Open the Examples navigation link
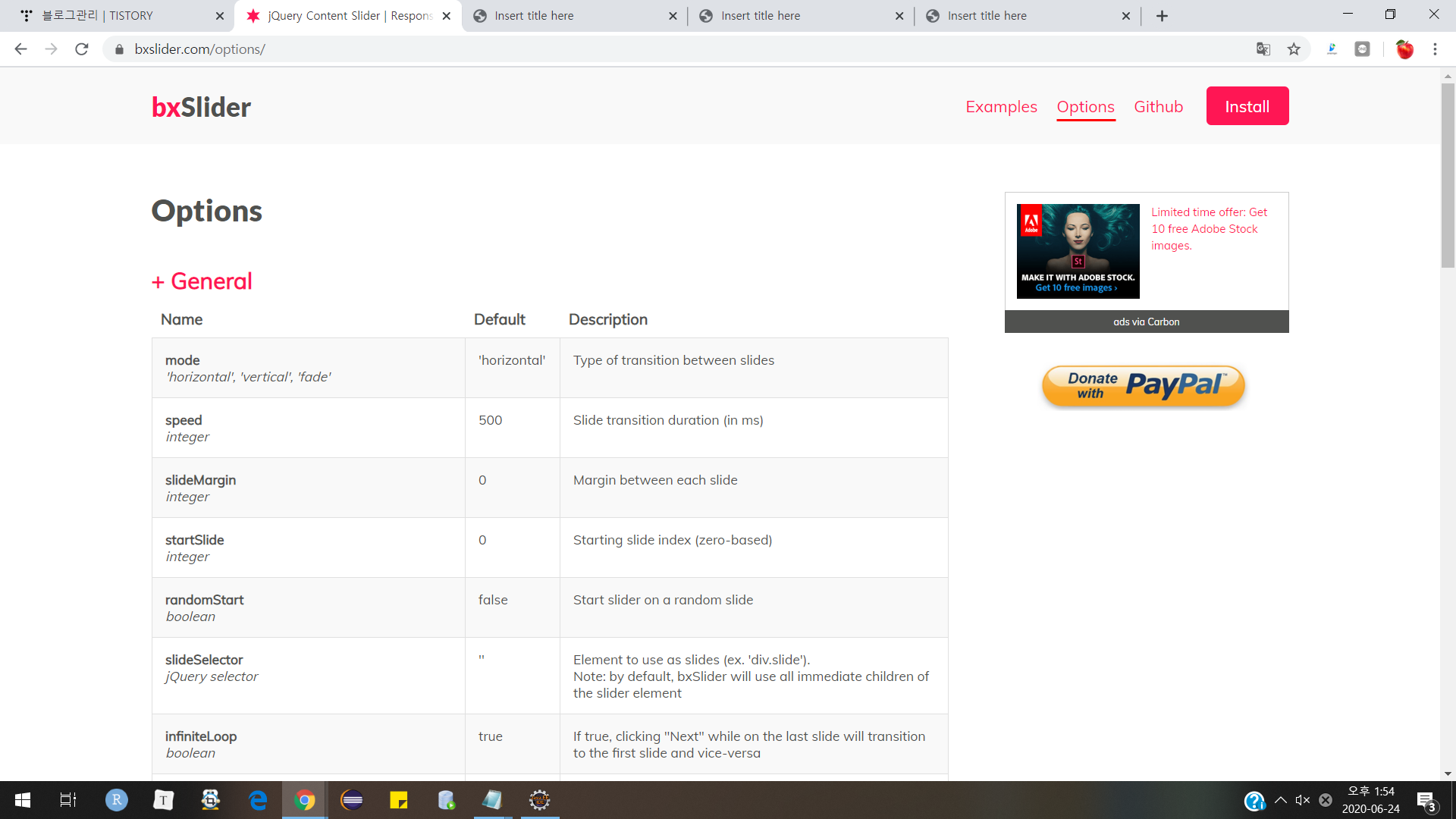 click(x=1001, y=107)
